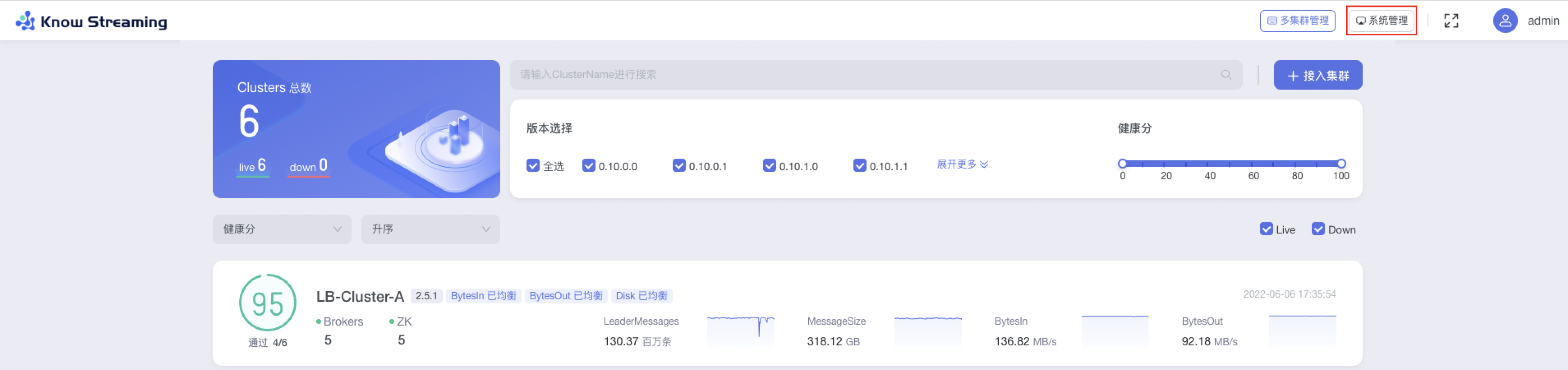This screenshot has height=370, width=1568.
Task: Open the 健康分 sort field dropdown
Action: 281,229
